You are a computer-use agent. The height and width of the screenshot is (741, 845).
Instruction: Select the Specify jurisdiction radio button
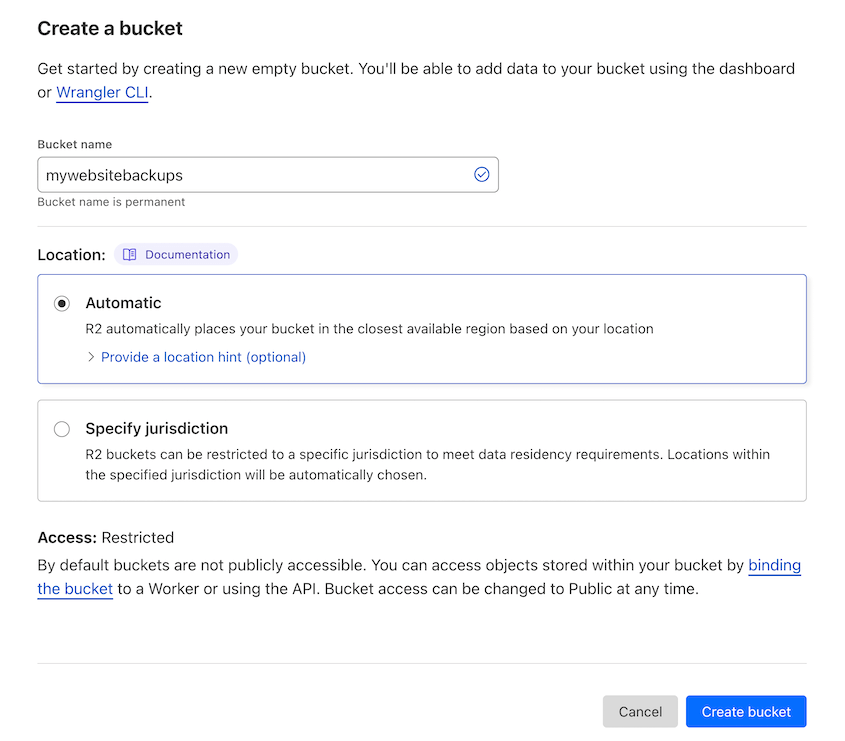click(x=62, y=429)
